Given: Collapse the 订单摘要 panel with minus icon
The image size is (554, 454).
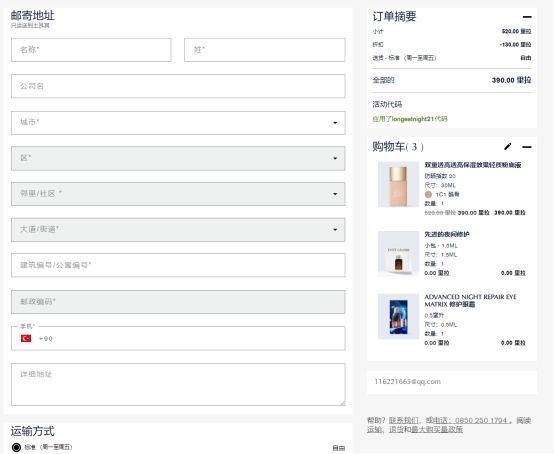Looking at the screenshot, I should tap(527, 17).
